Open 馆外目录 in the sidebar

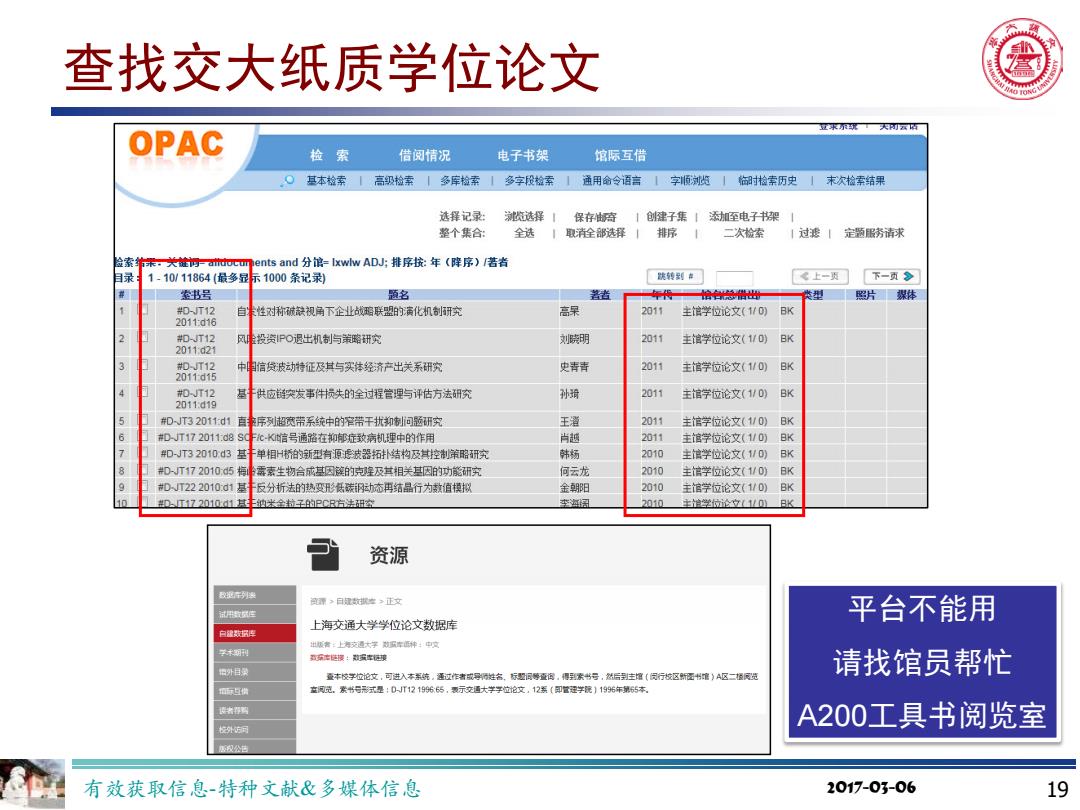tap(255, 672)
